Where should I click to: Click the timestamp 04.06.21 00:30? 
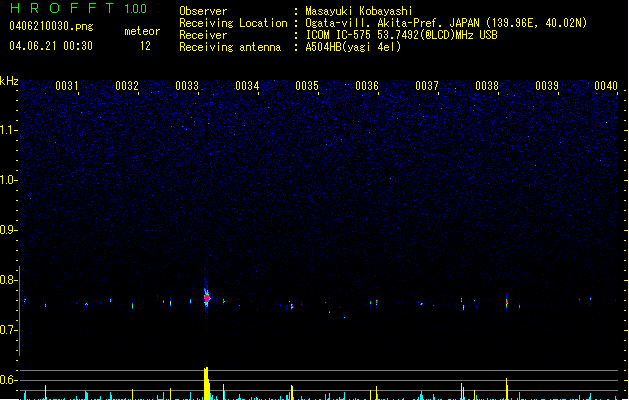[x=51, y=46]
